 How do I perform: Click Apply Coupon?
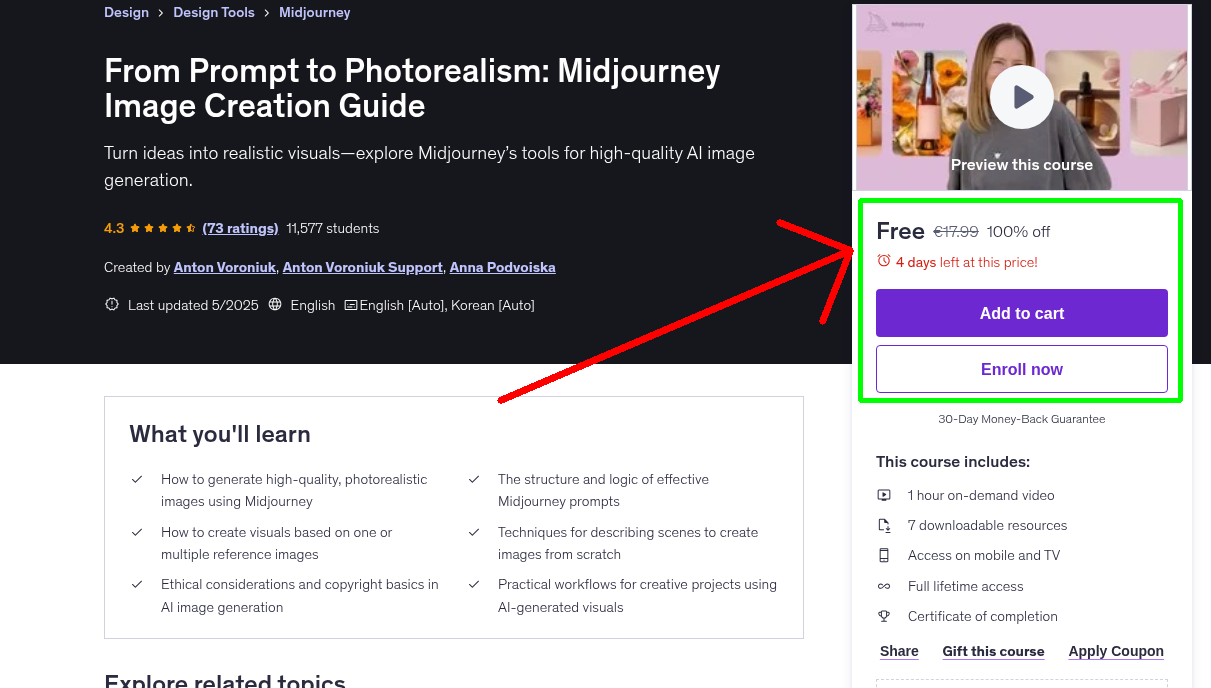tap(1116, 651)
